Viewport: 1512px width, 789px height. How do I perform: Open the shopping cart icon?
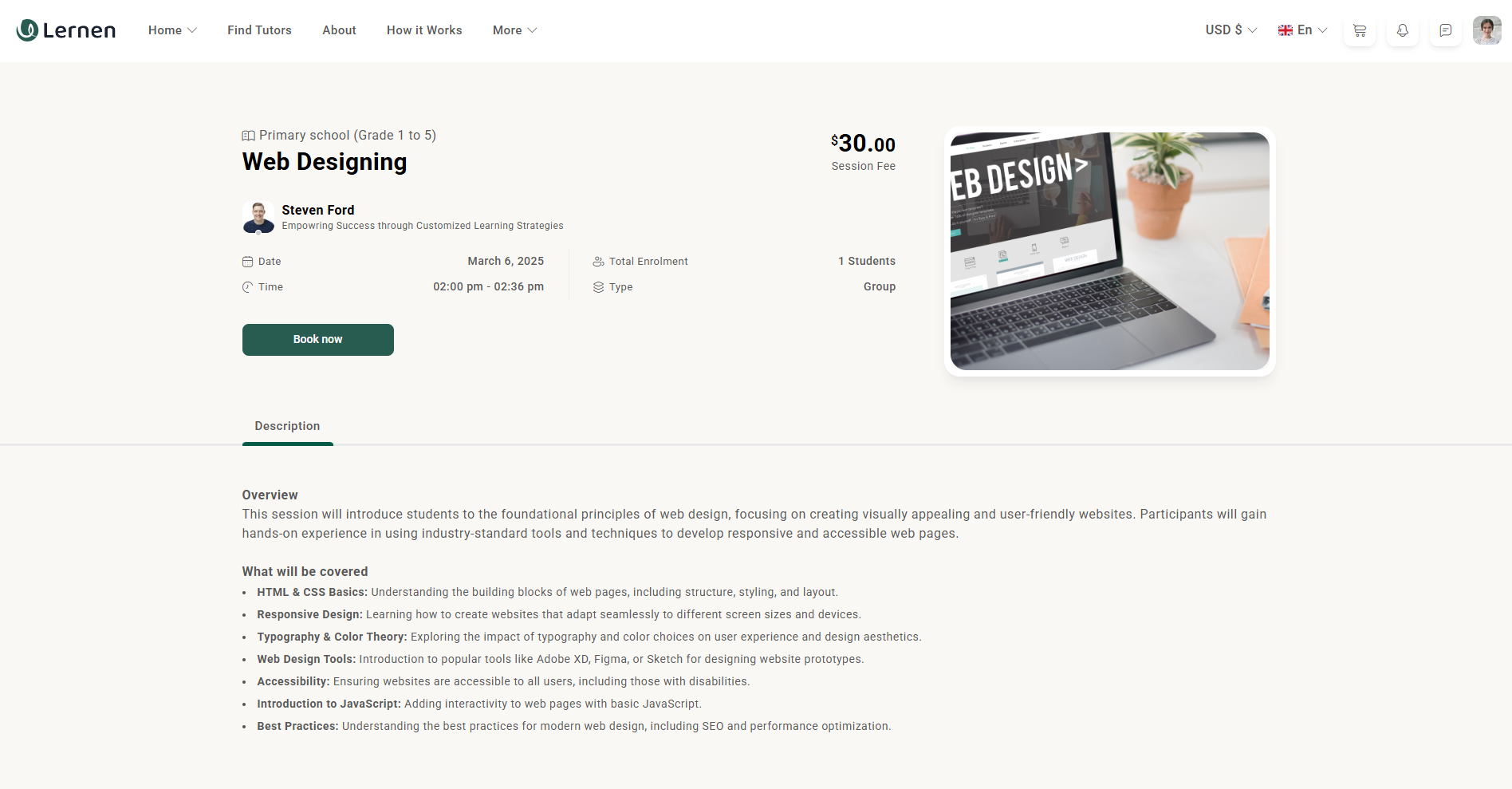click(1360, 30)
